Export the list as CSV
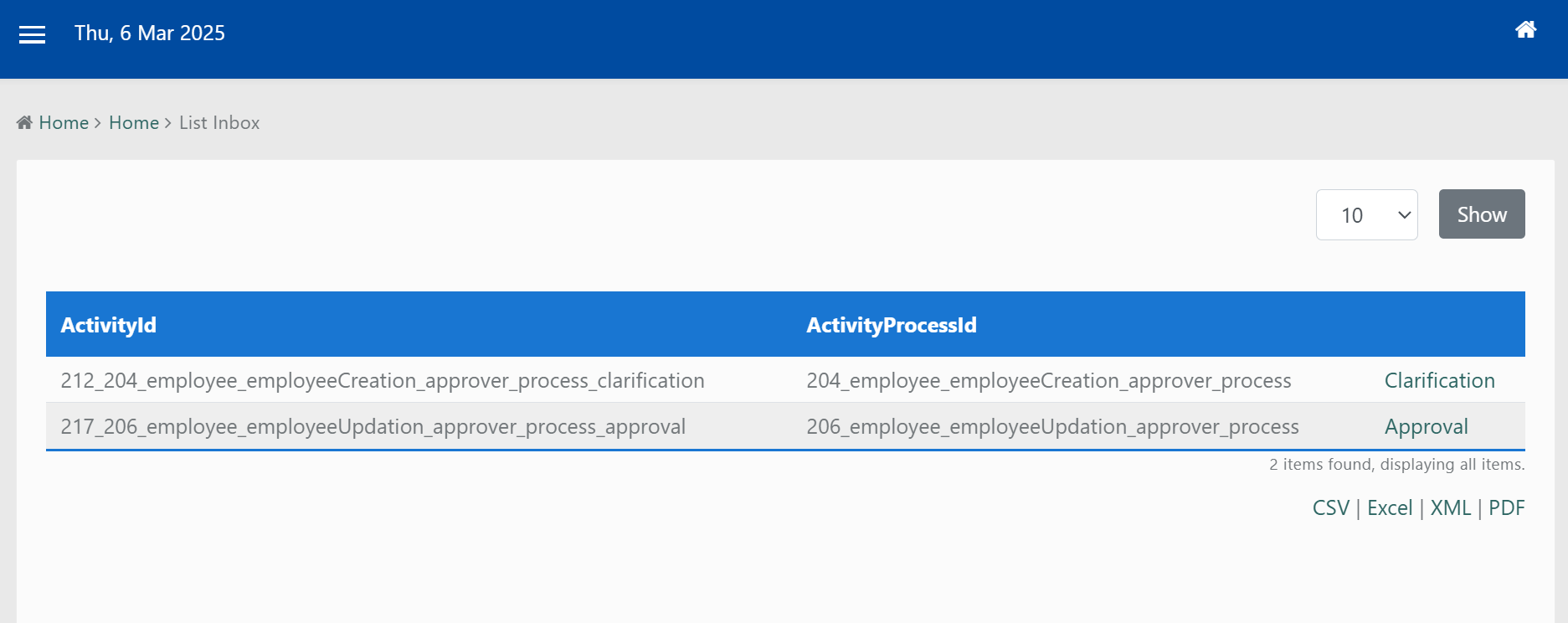 pos(1330,507)
